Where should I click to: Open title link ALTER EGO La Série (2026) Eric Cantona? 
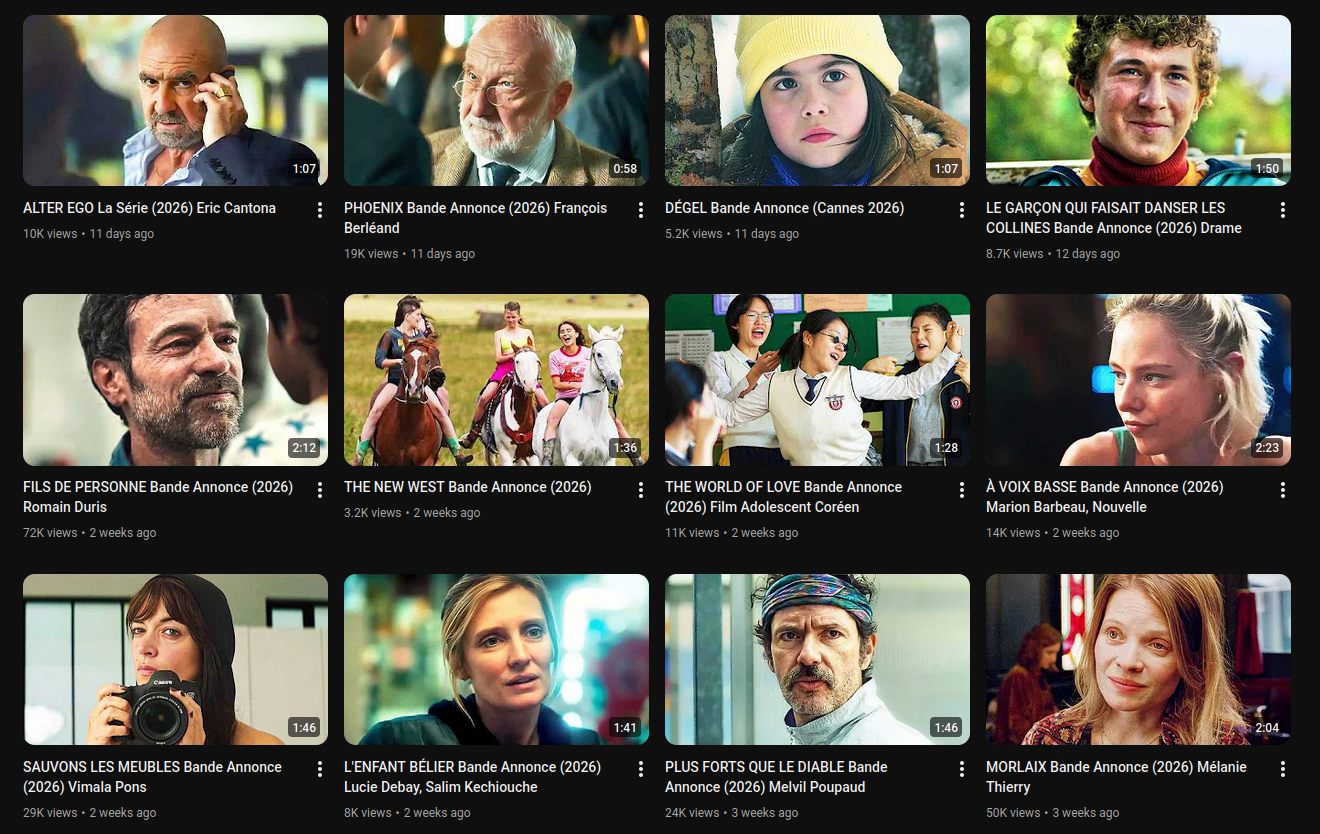click(149, 208)
